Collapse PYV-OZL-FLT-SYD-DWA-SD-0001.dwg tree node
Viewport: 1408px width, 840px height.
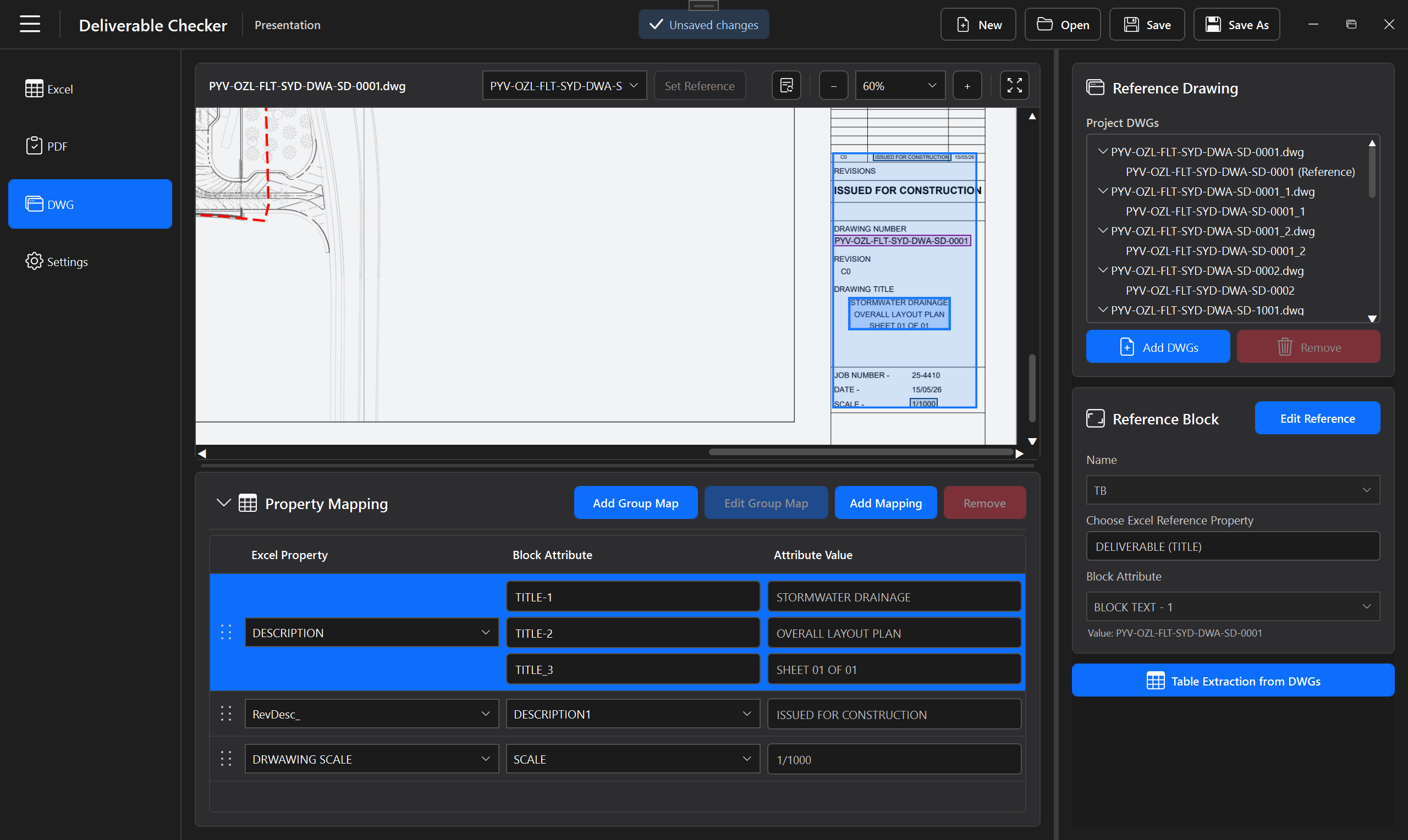pyautogui.click(x=1102, y=151)
